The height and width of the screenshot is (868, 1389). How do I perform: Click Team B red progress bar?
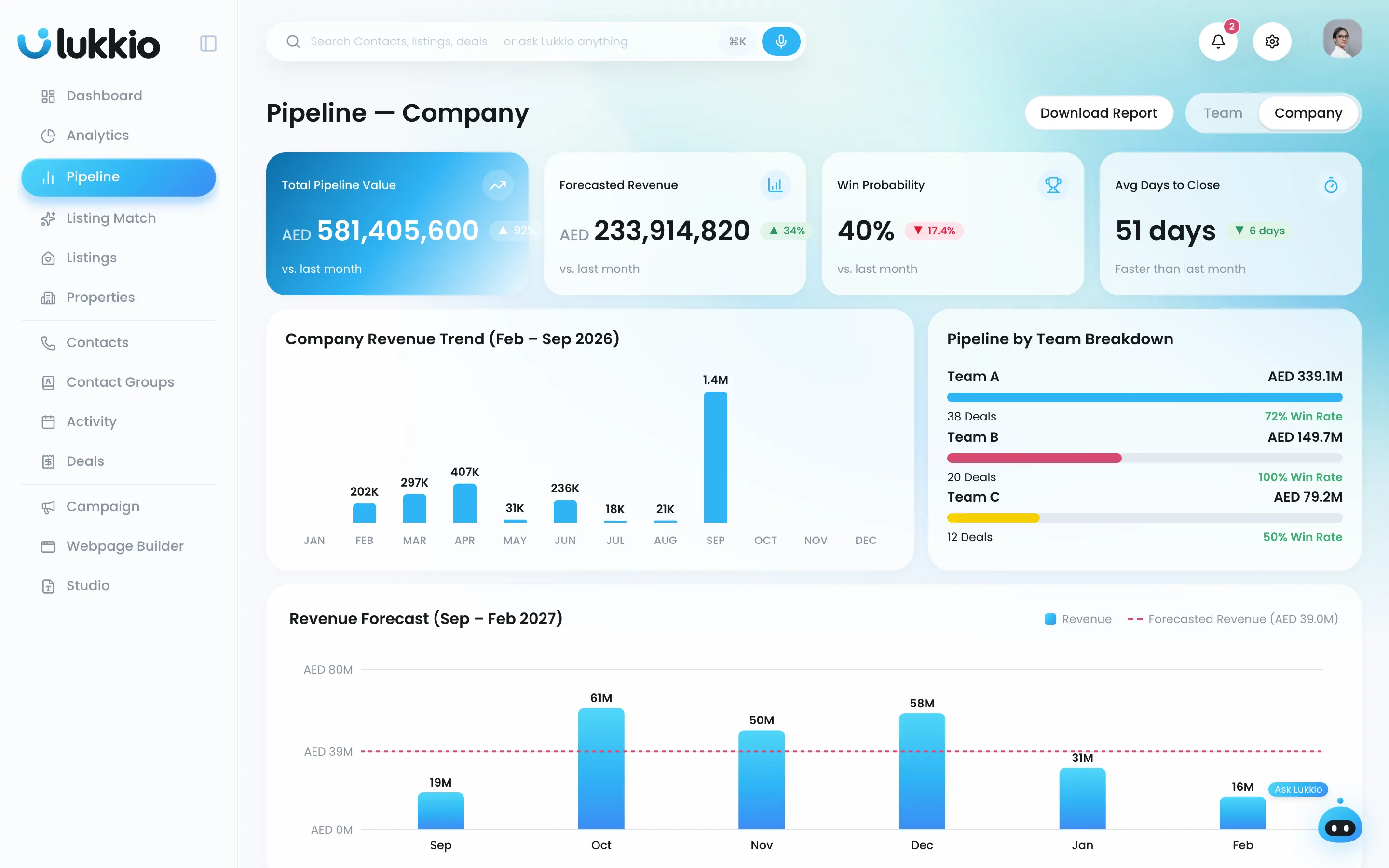(1034, 458)
